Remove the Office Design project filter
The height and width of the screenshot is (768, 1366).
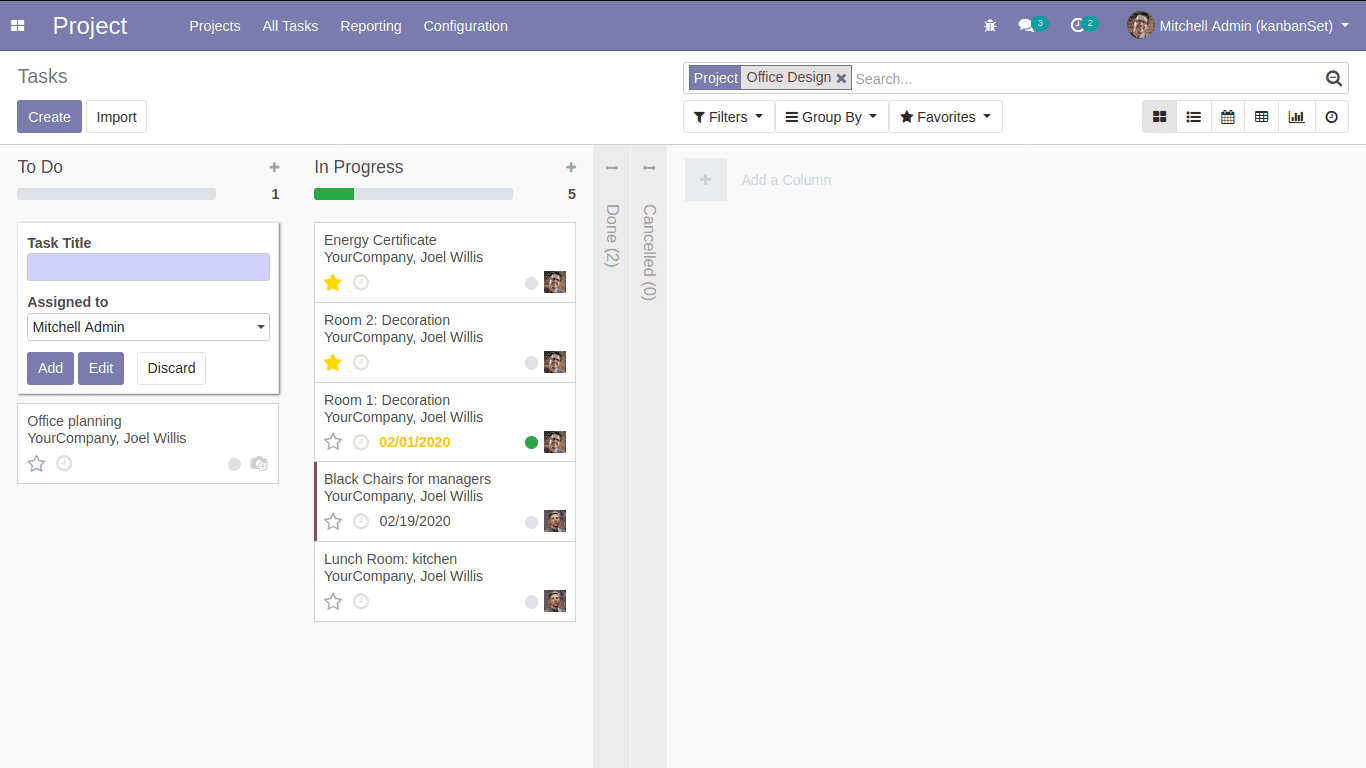[x=842, y=78]
